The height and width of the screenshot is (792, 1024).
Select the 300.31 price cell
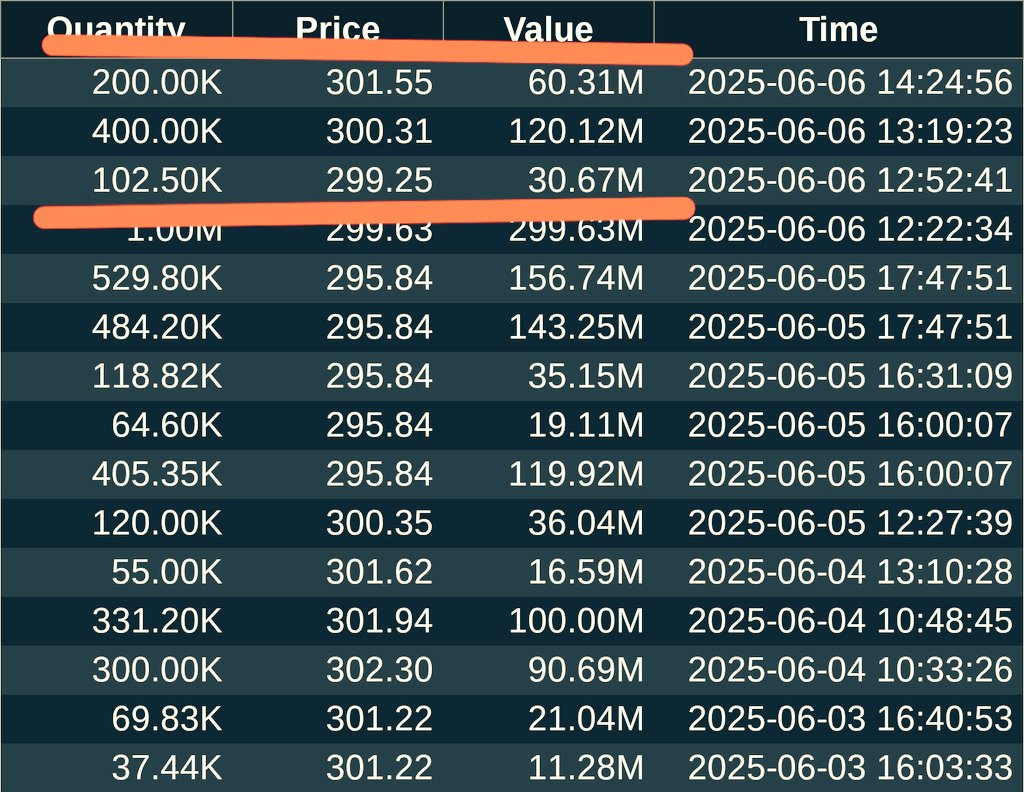click(x=379, y=131)
